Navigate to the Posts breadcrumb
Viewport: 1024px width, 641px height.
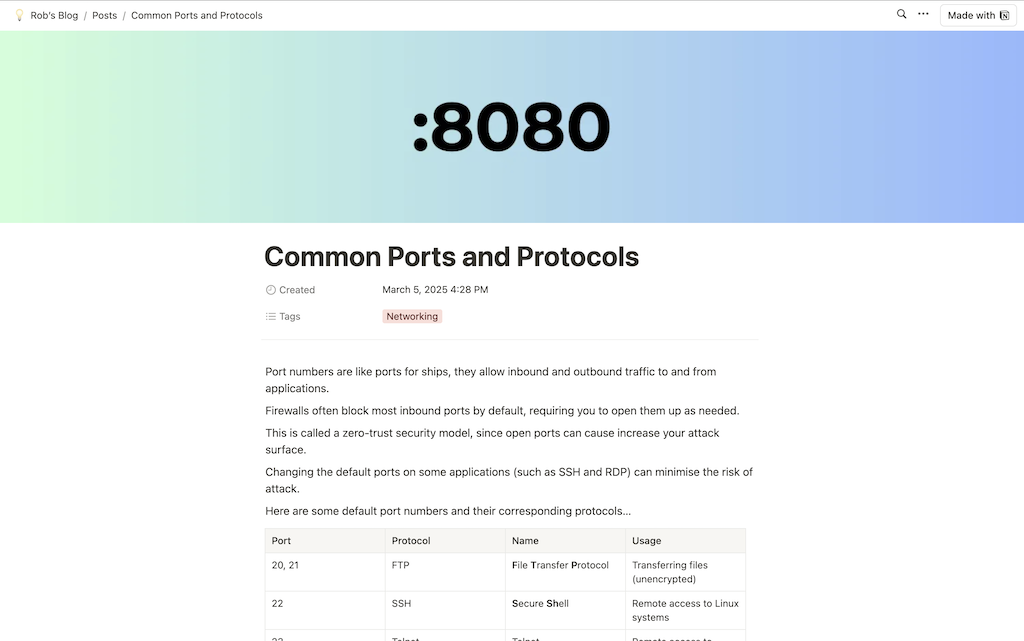coord(104,16)
